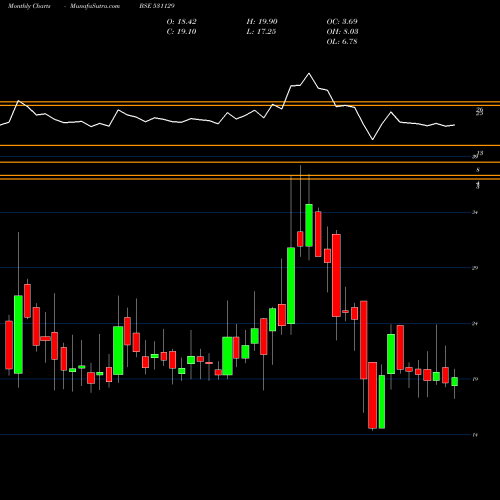Click the OL: 6.78 value
The height and width of the screenshot is (500, 500).
342,42
